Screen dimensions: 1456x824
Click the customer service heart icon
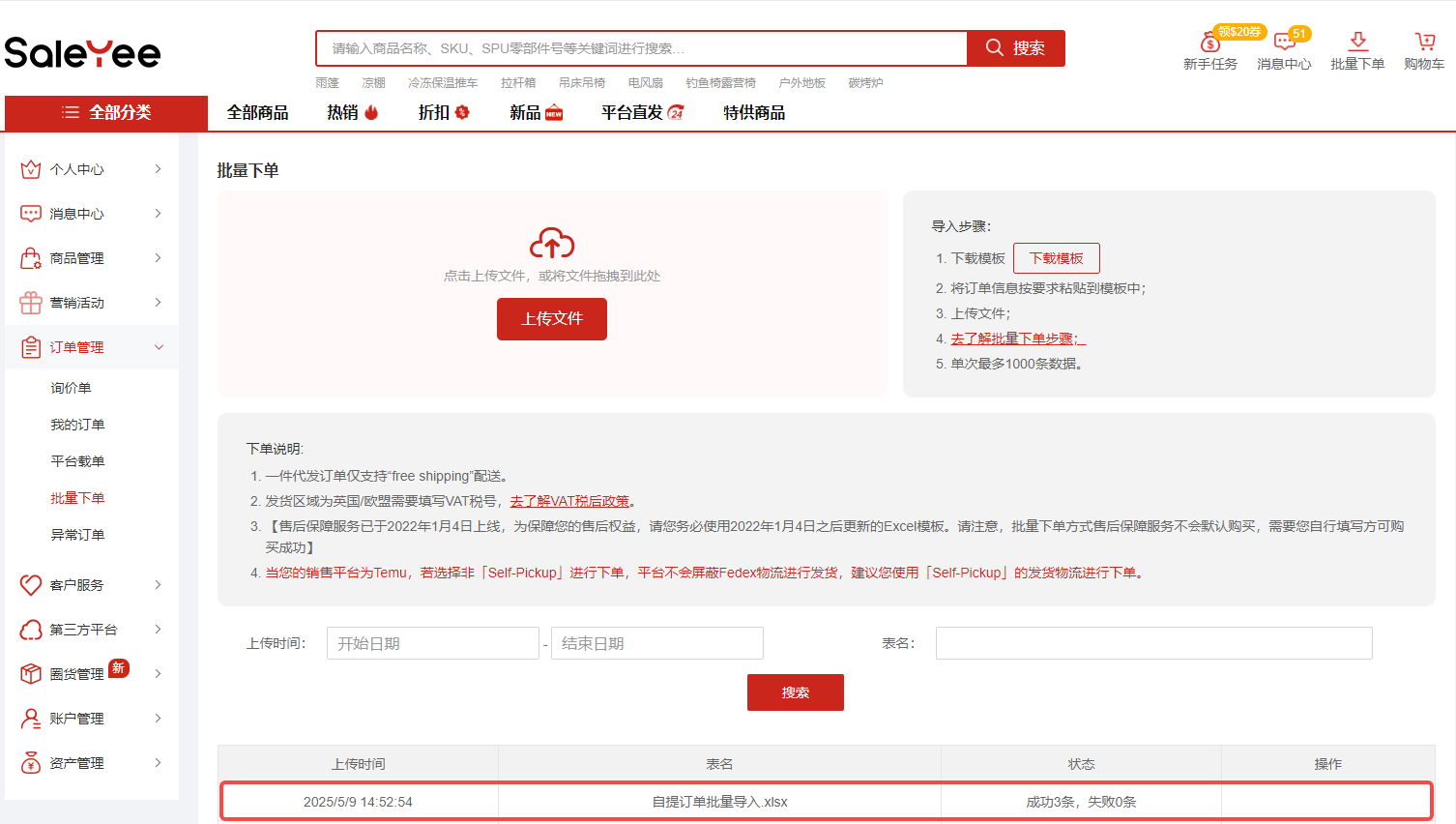tap(31, 585)
